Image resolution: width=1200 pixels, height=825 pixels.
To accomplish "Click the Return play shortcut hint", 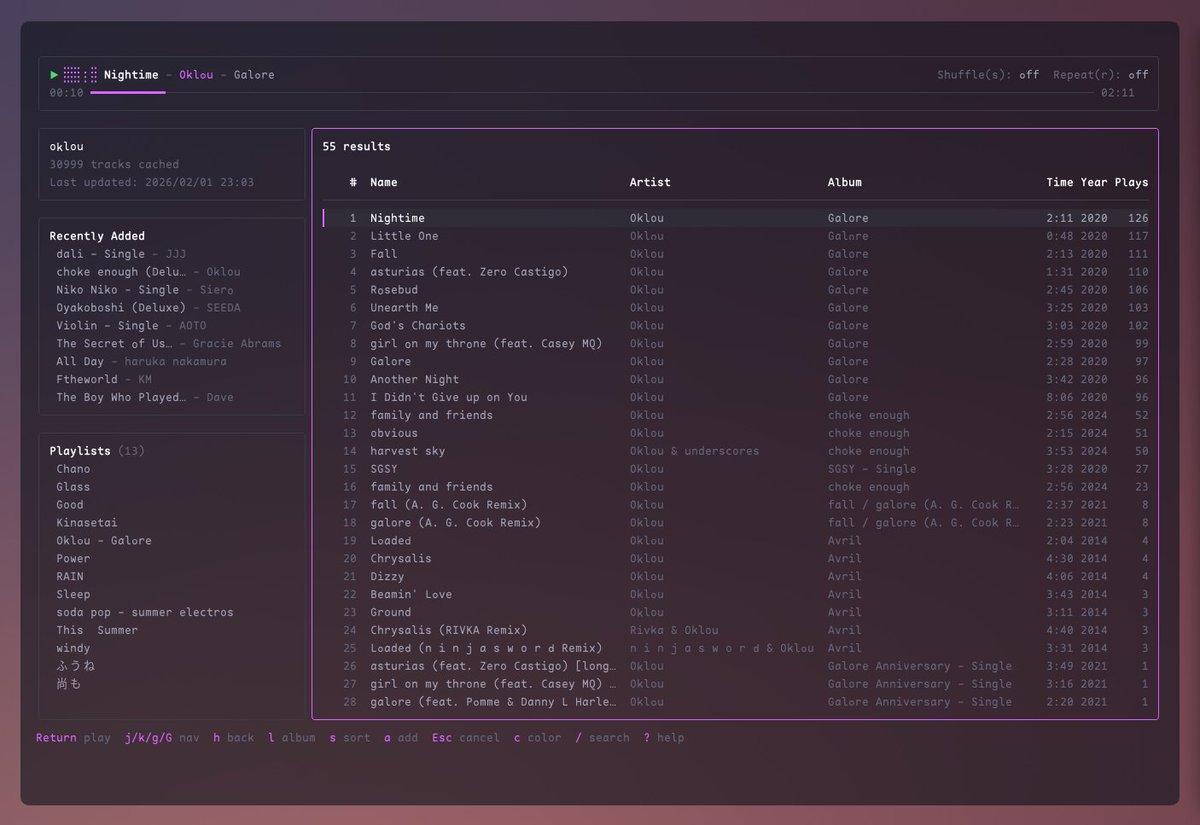I will [x=73, y=738].
